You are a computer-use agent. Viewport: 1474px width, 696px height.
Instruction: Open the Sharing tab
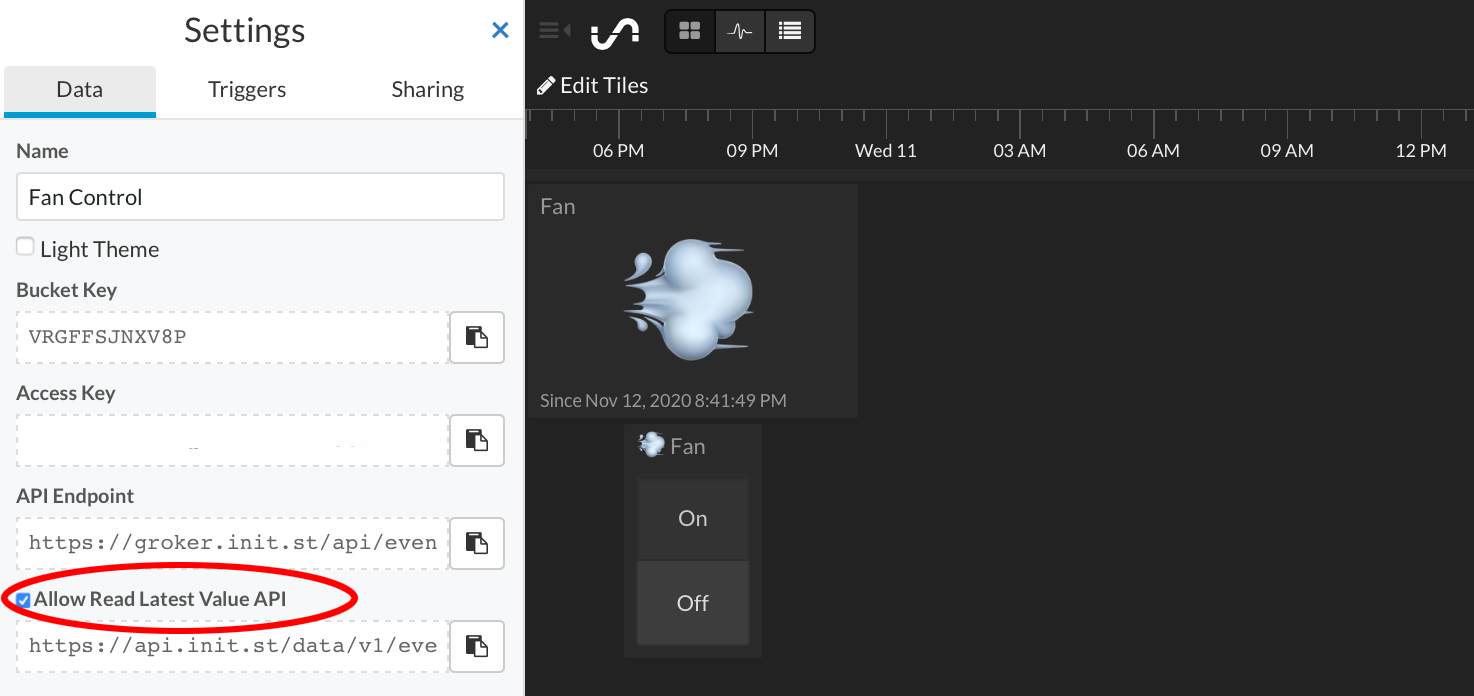pyautogui.click(x=428, y=90)
